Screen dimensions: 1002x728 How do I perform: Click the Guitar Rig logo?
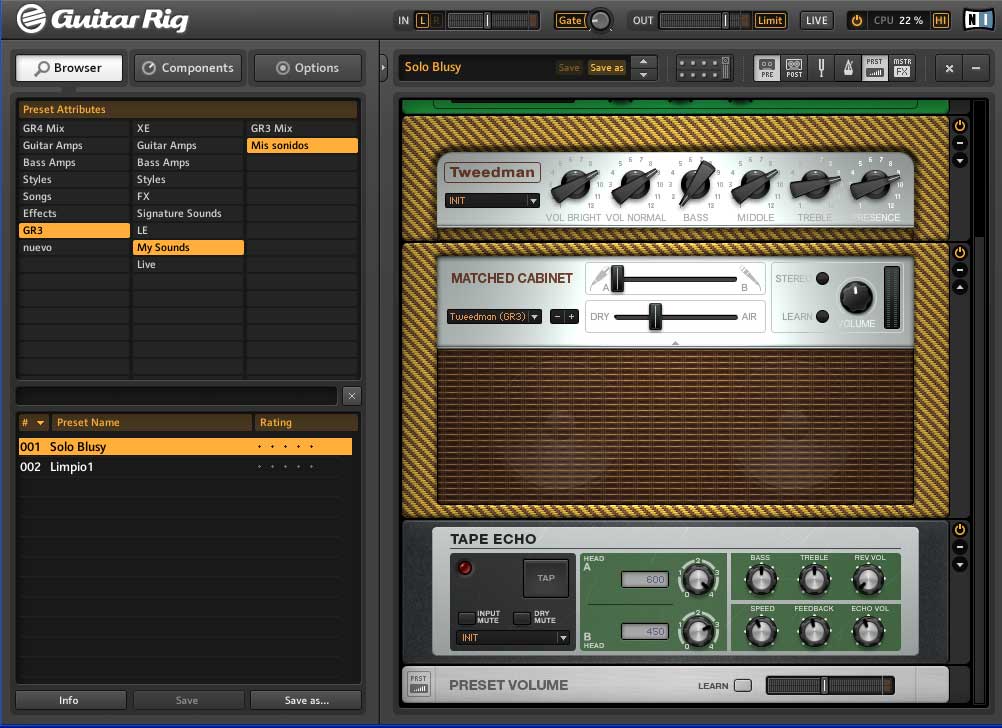tap(102, 19)
